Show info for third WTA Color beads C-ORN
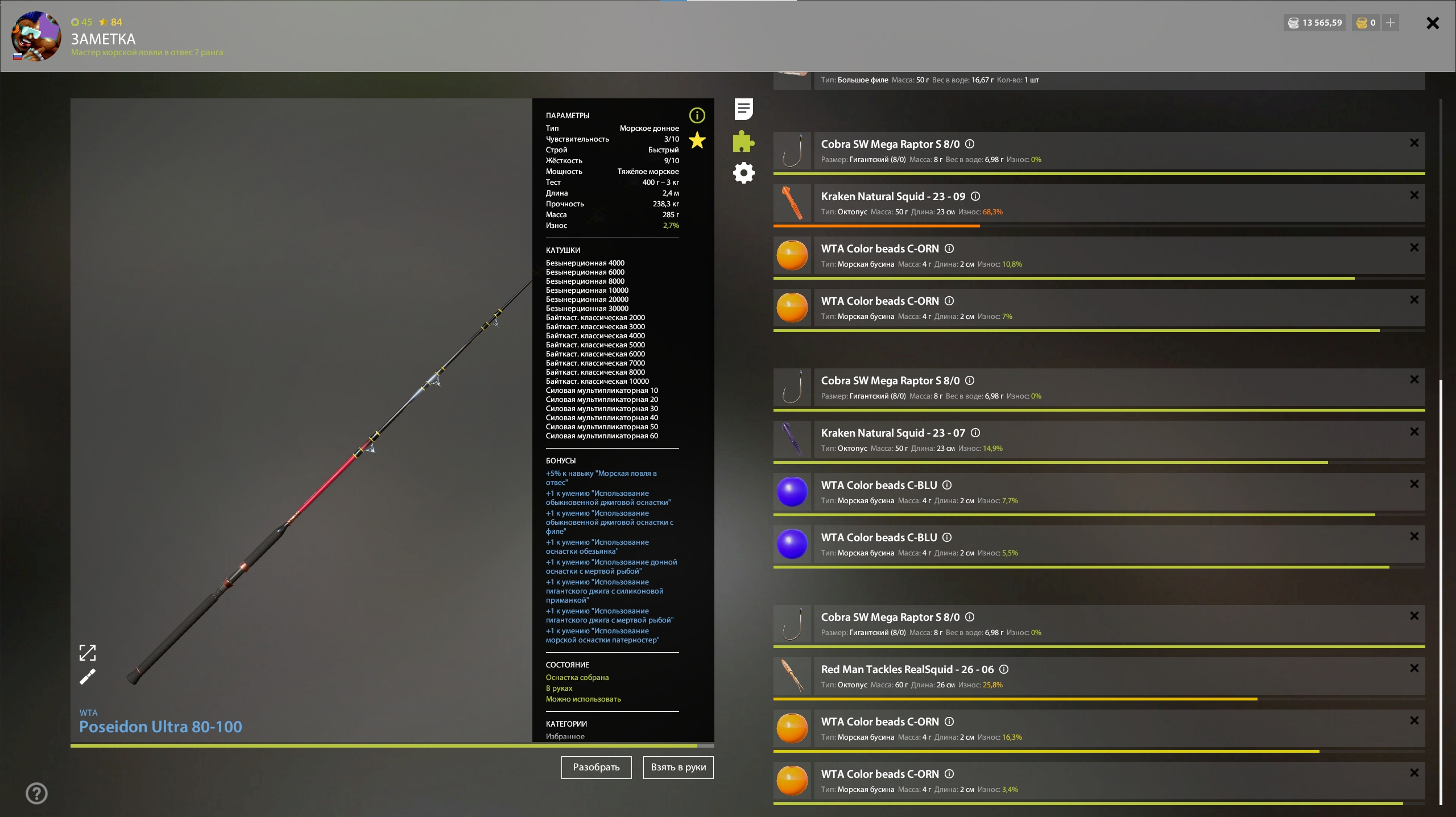The image size is (1456, 817). coord(949,722)
